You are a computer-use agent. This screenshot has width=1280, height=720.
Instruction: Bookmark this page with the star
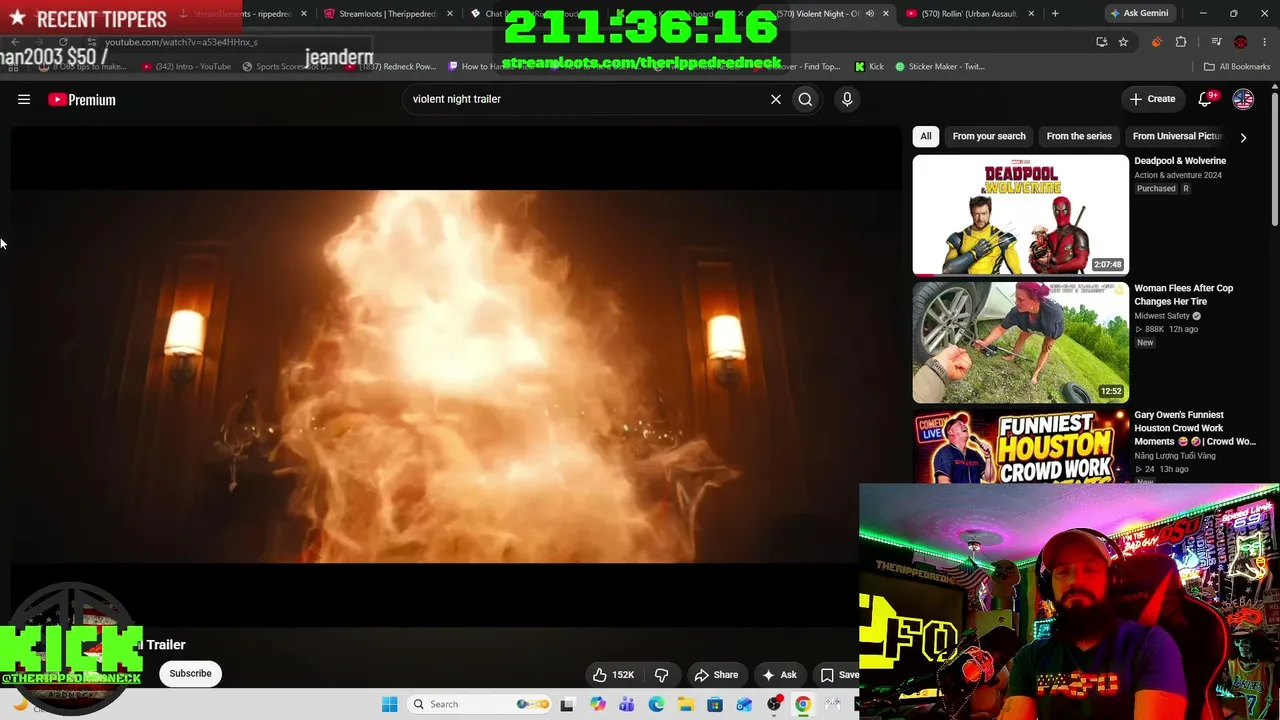point(1123,42)
